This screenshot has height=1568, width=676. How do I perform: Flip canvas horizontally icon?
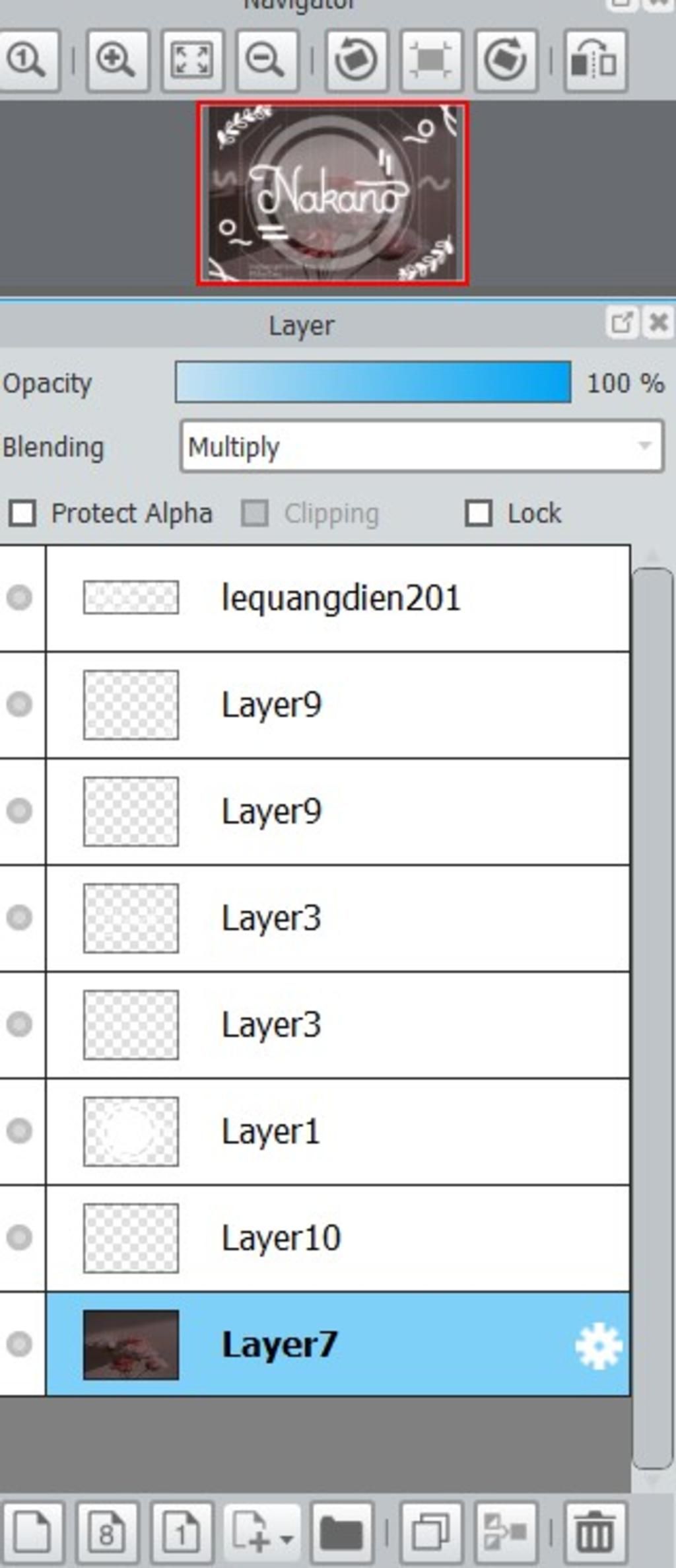[594, 60]
